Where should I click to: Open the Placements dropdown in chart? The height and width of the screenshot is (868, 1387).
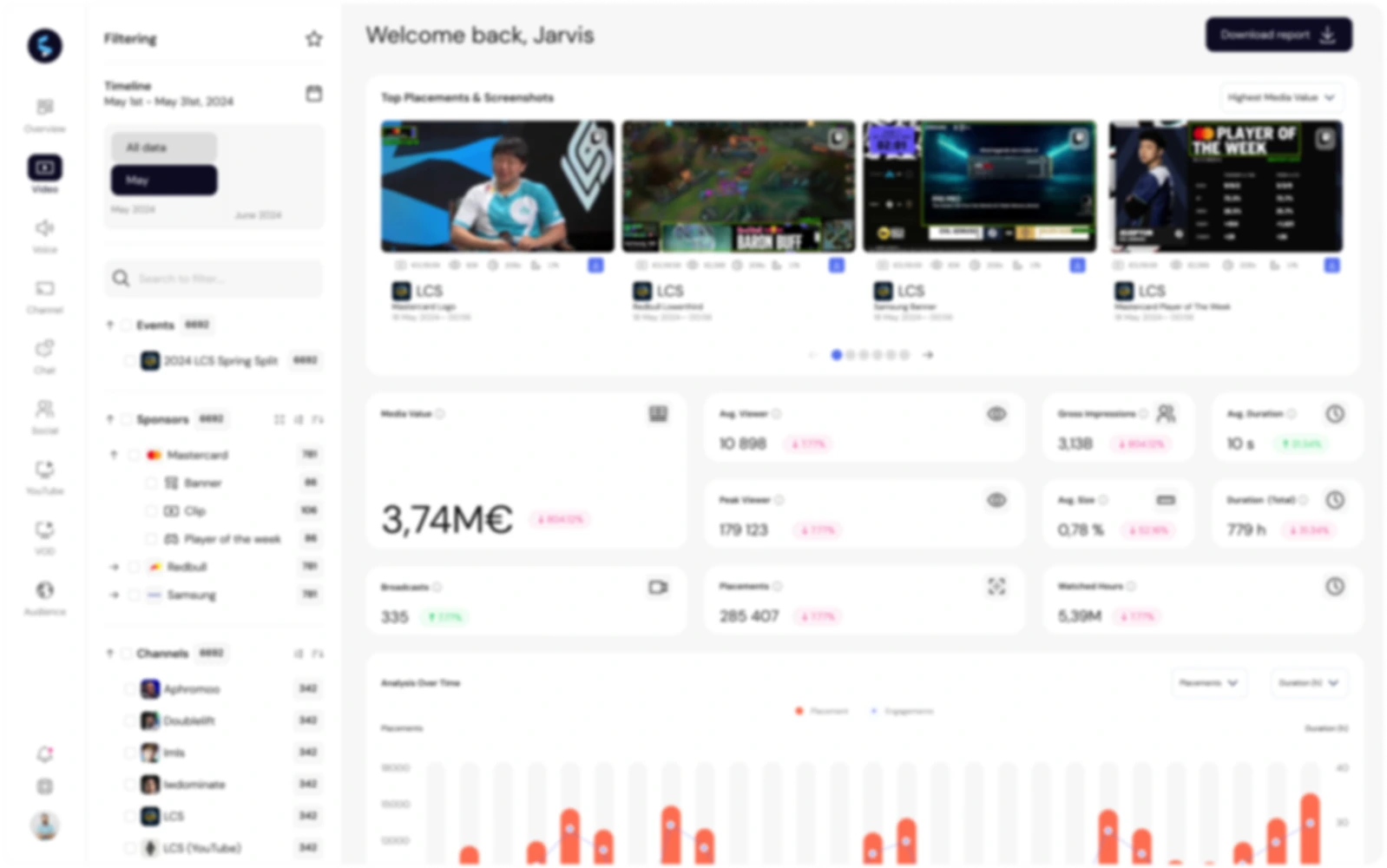pos(1208,683)
